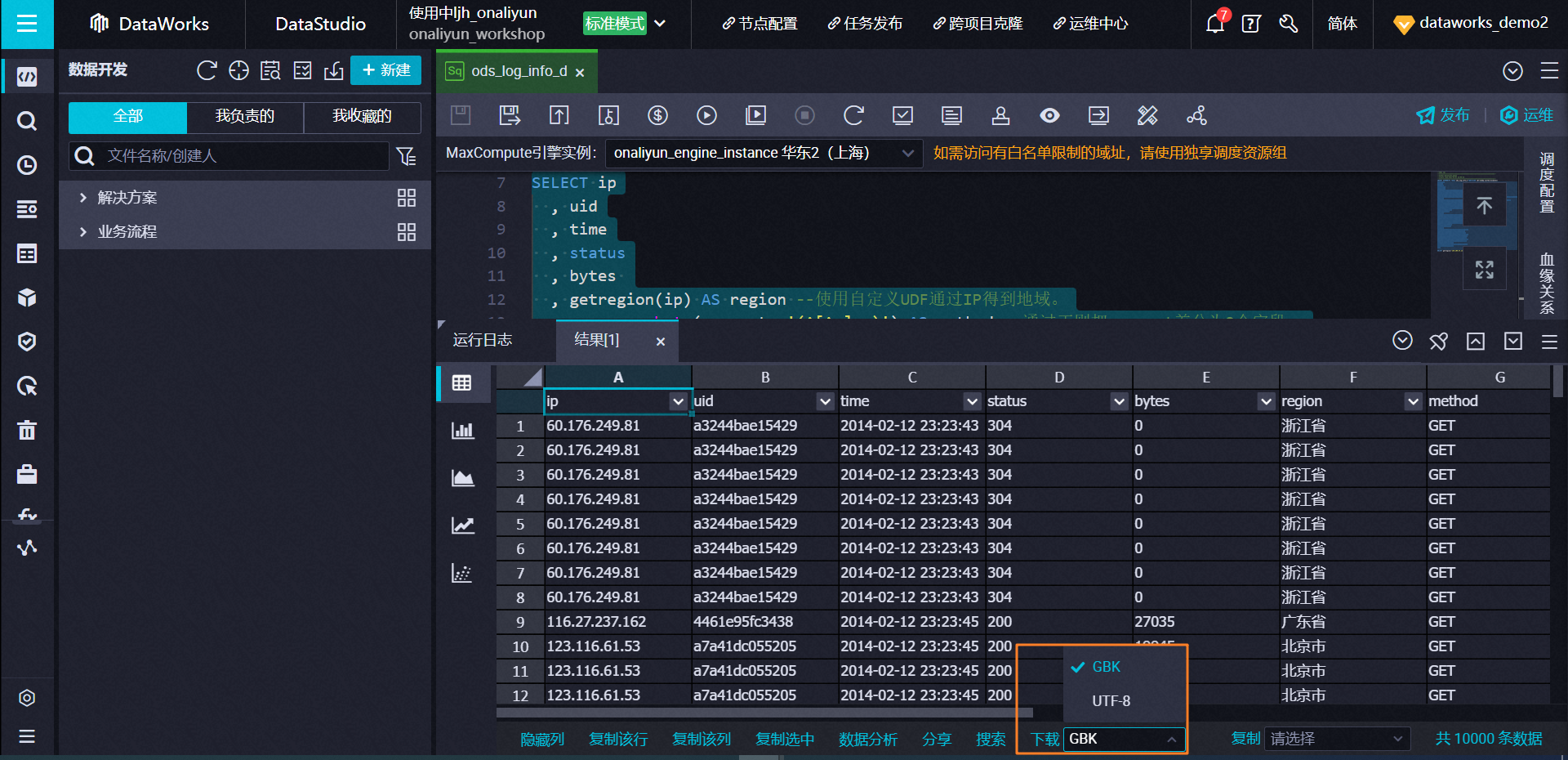
Task: Click the stop execution icon
Action: tap(804, 116)
